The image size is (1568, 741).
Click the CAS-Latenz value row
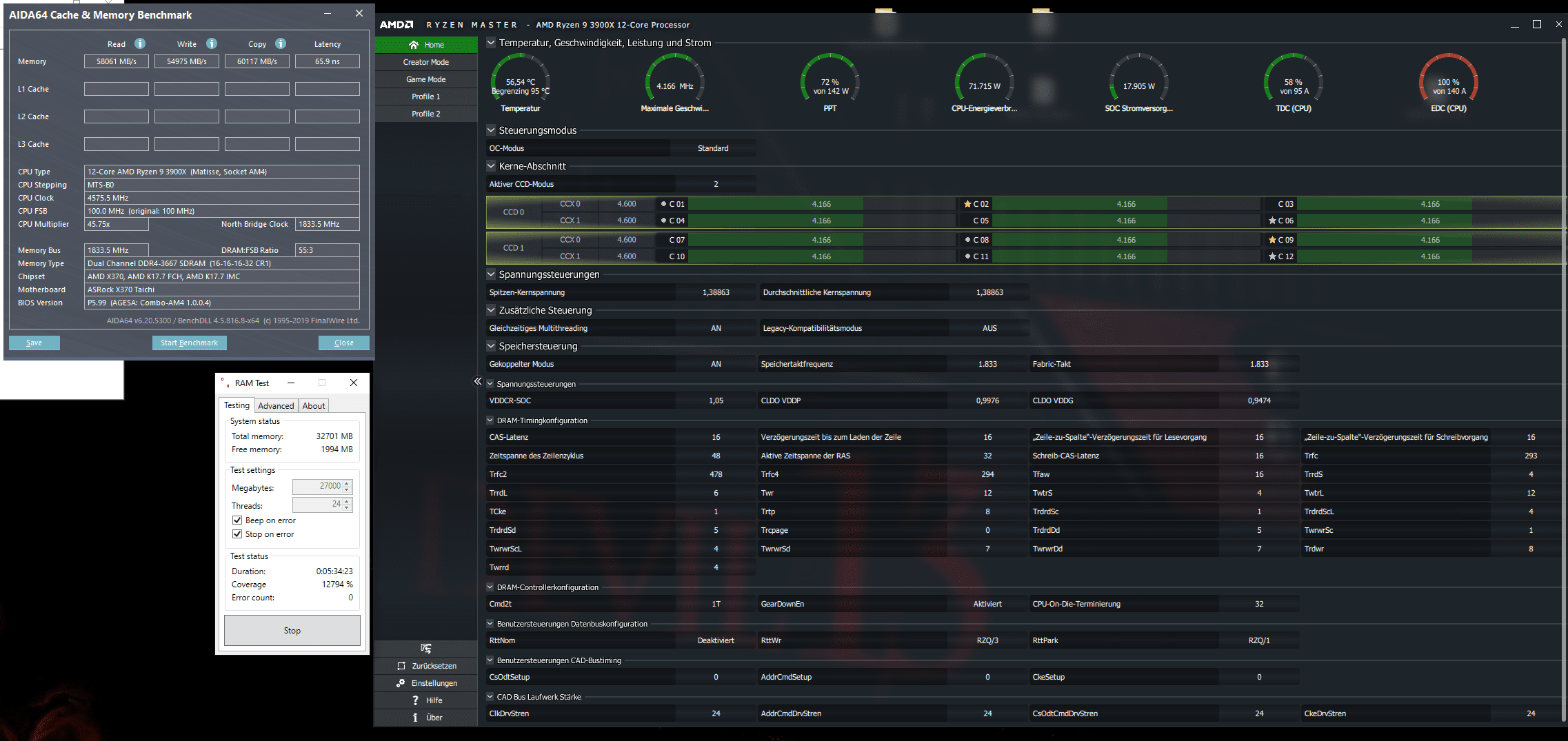point(621,437)
